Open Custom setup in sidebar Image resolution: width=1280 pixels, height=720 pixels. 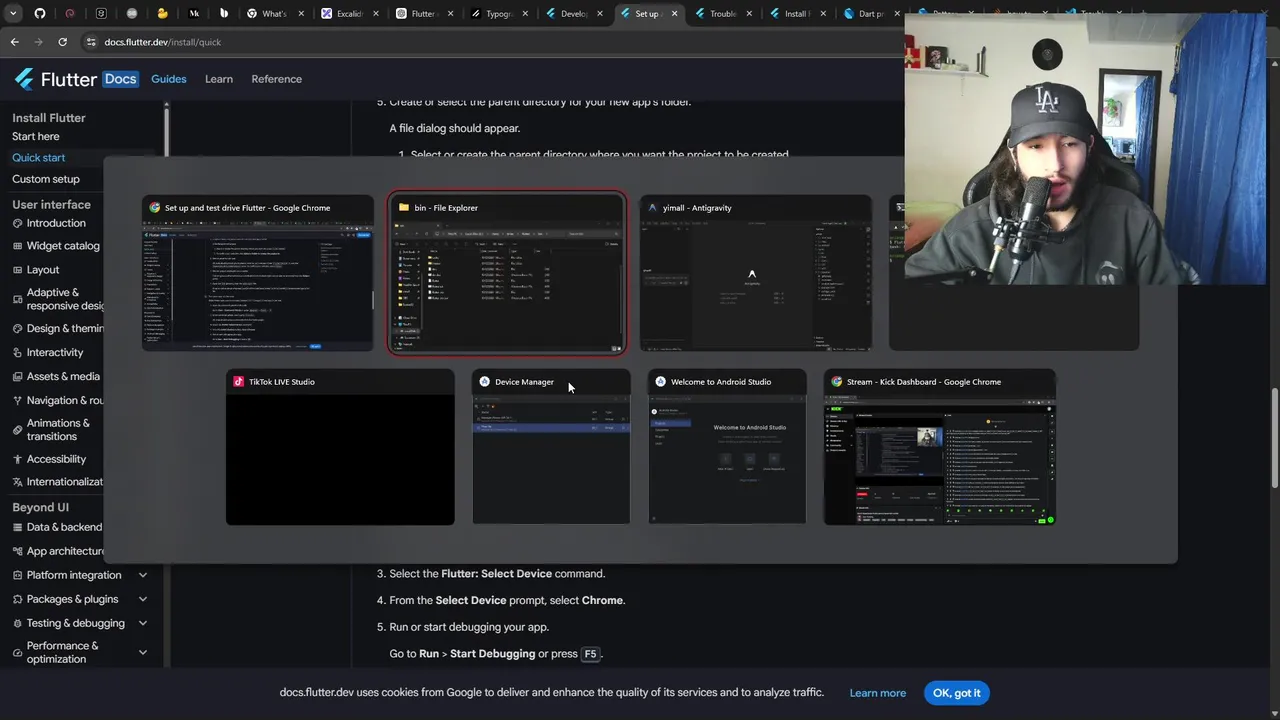pyautogui.click(x=46, y=179)
